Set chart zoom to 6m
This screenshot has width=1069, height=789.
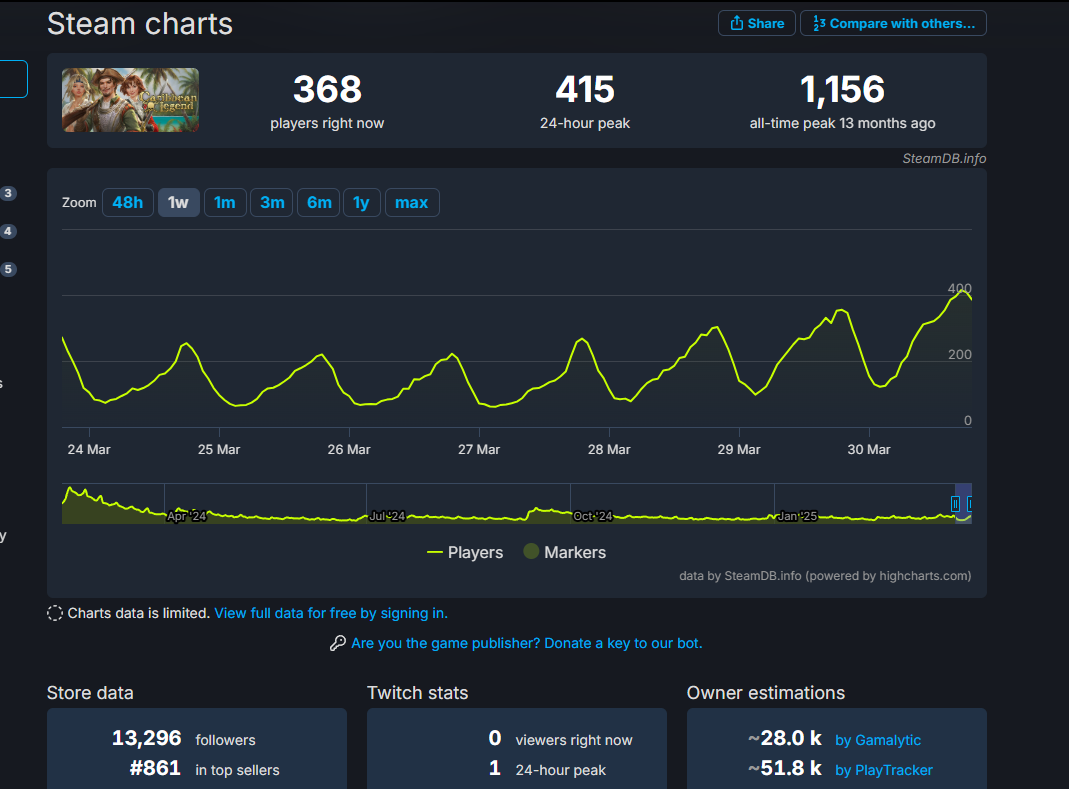coord(318,203)
